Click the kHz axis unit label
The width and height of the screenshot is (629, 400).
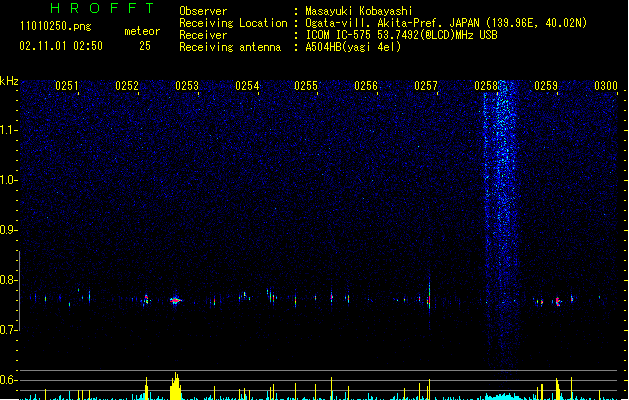tap(9, 81)
